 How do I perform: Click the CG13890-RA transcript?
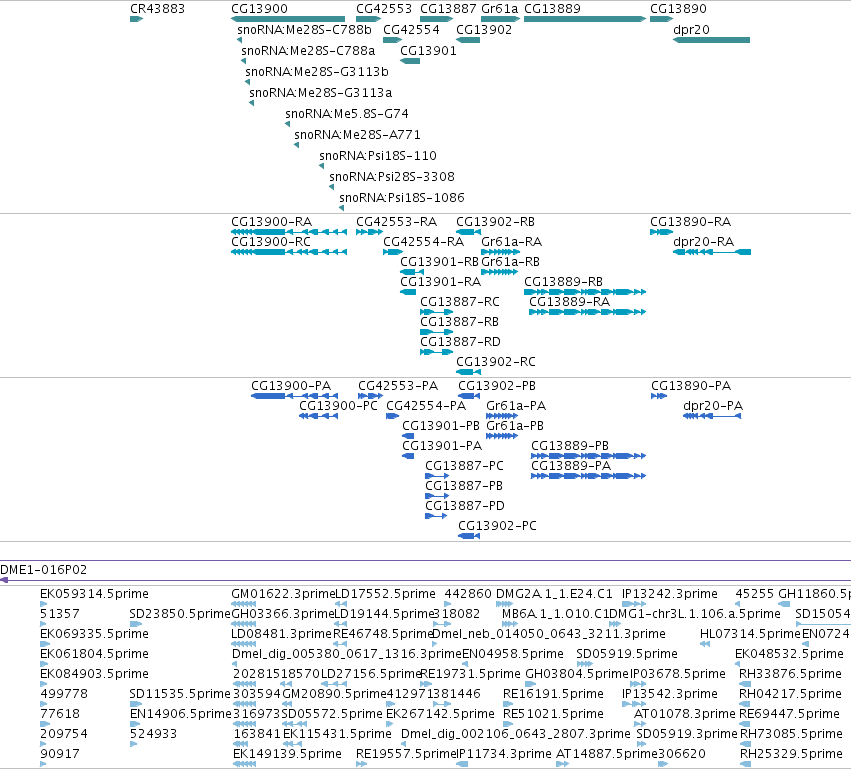point(662,232)
